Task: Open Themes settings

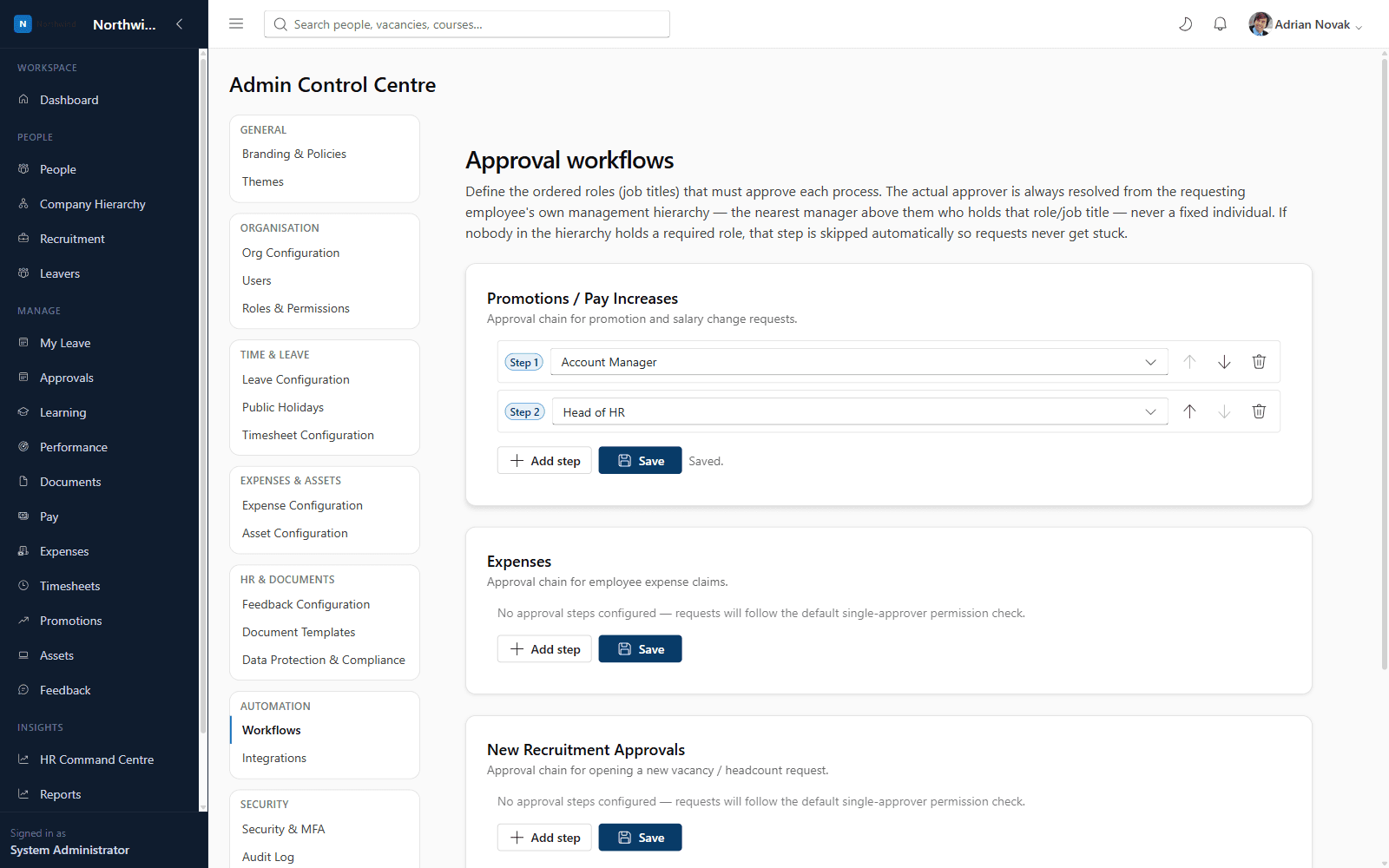Action: pyautogui.click(x=263, y=181)
